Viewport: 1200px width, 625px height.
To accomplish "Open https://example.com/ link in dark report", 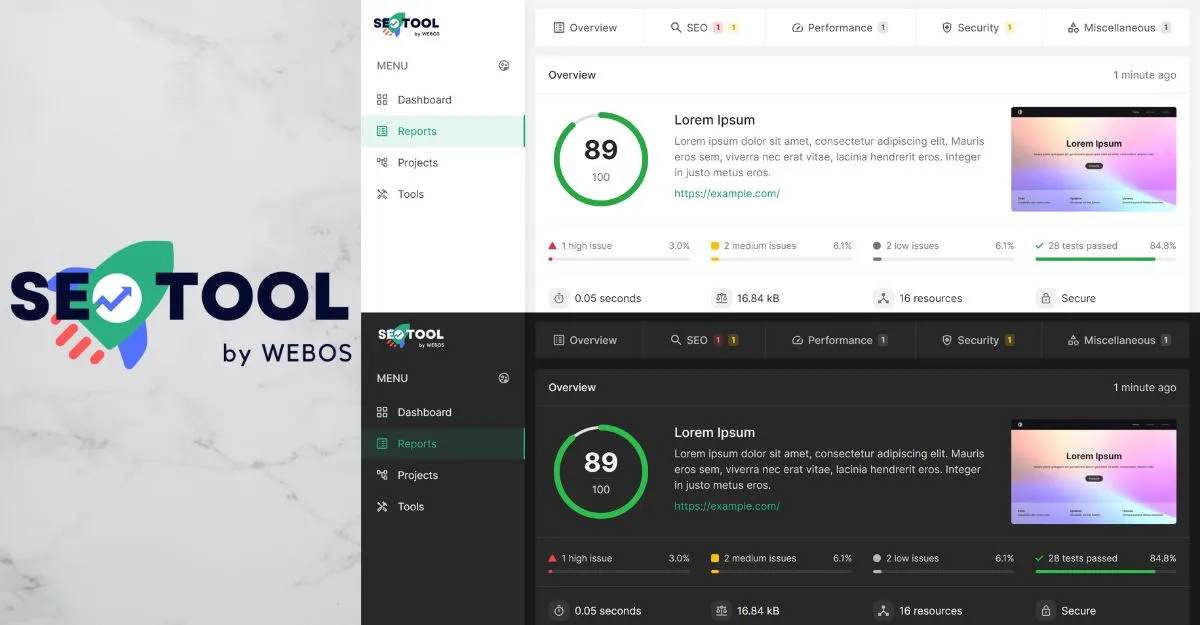I will click(727, 506).
